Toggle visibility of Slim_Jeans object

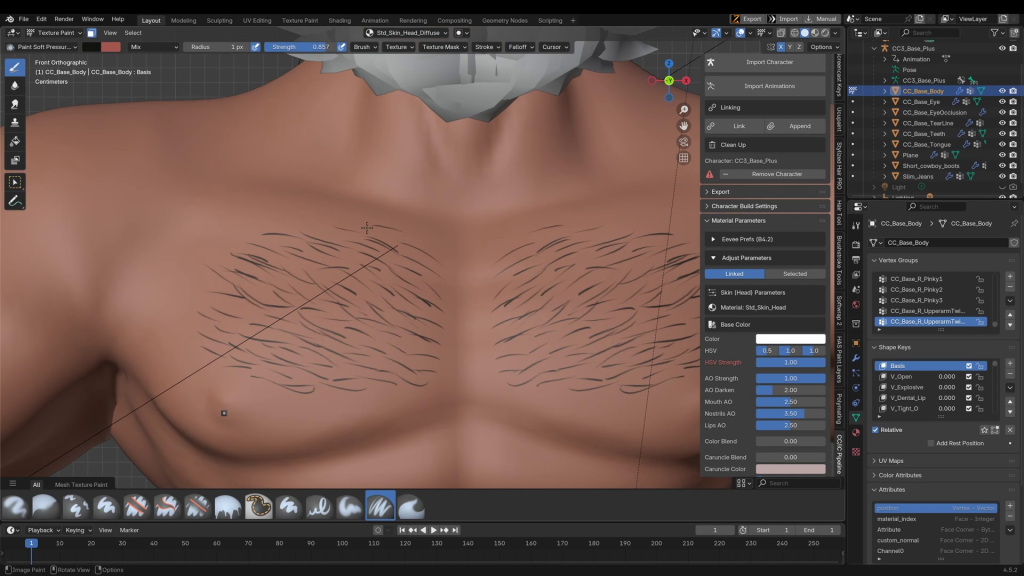click(x=1002, y=177)
